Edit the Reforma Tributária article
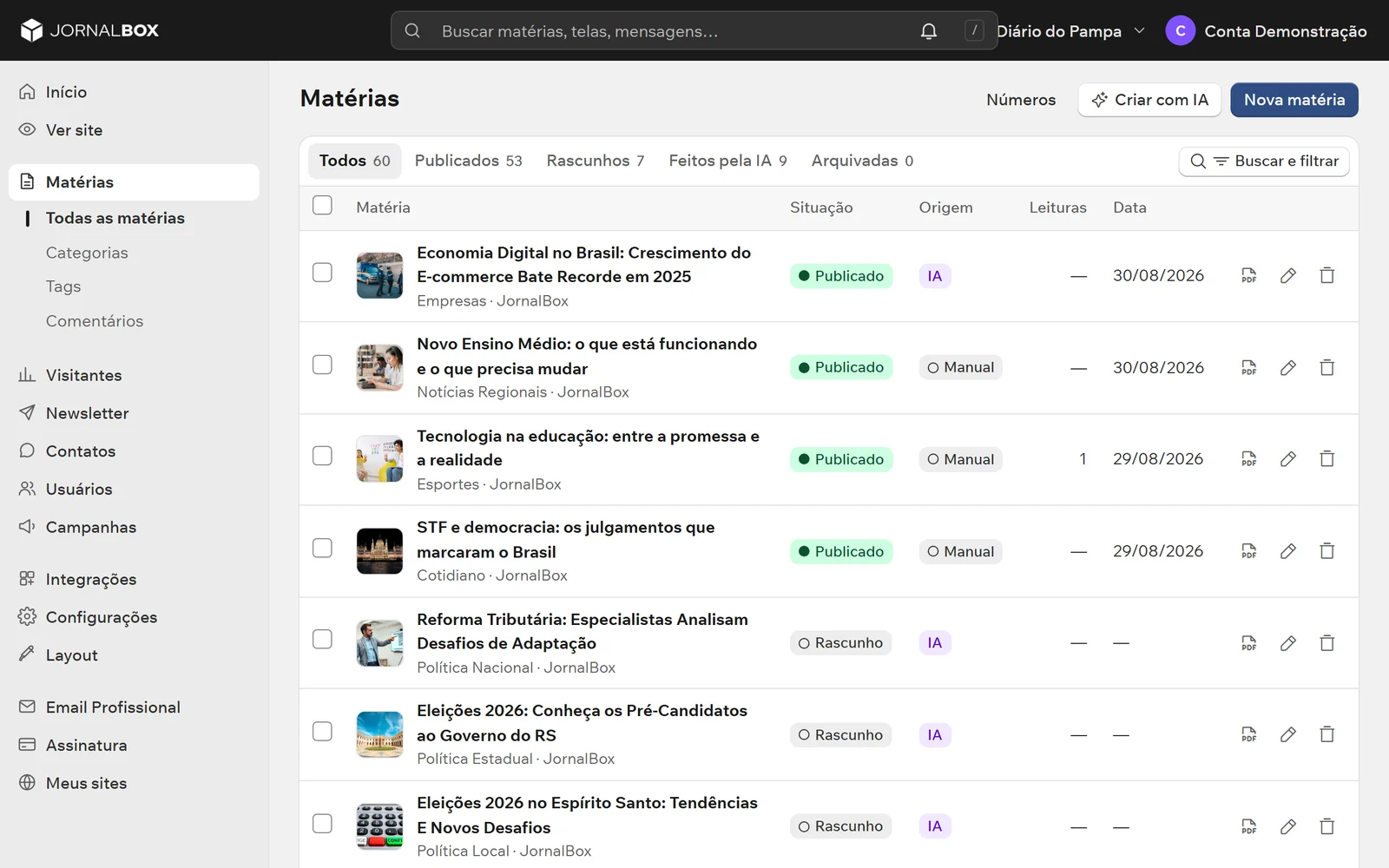This screenshot has width=1389, height=868. (1288, 643)
